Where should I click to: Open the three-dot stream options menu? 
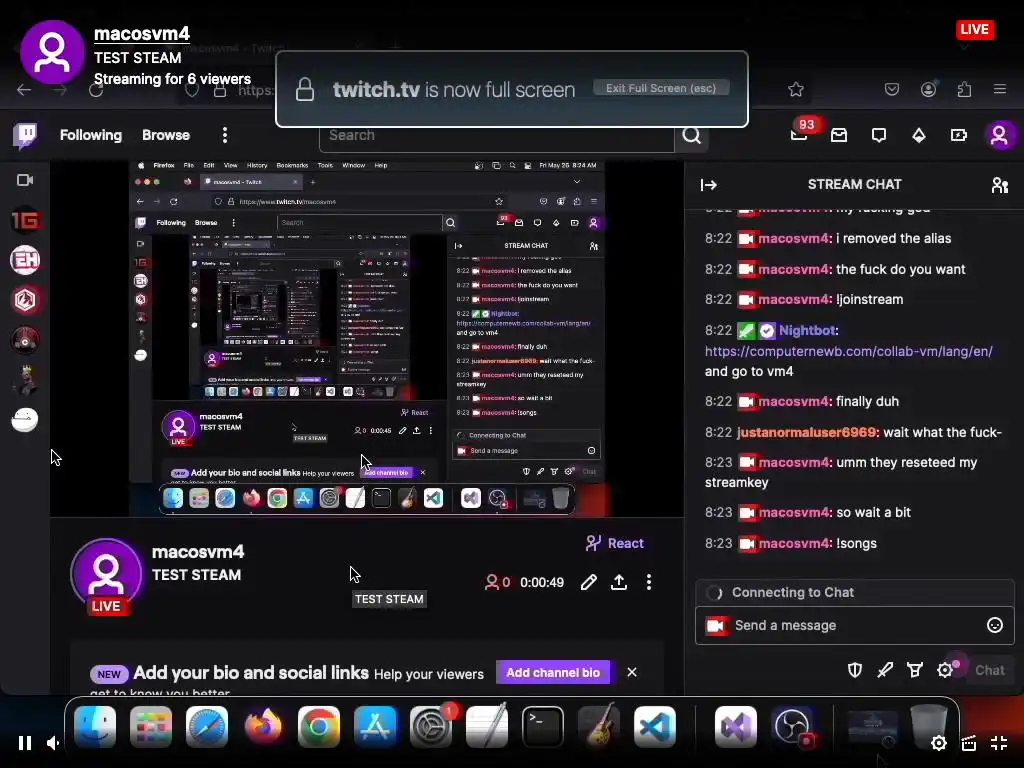point(648,583)
